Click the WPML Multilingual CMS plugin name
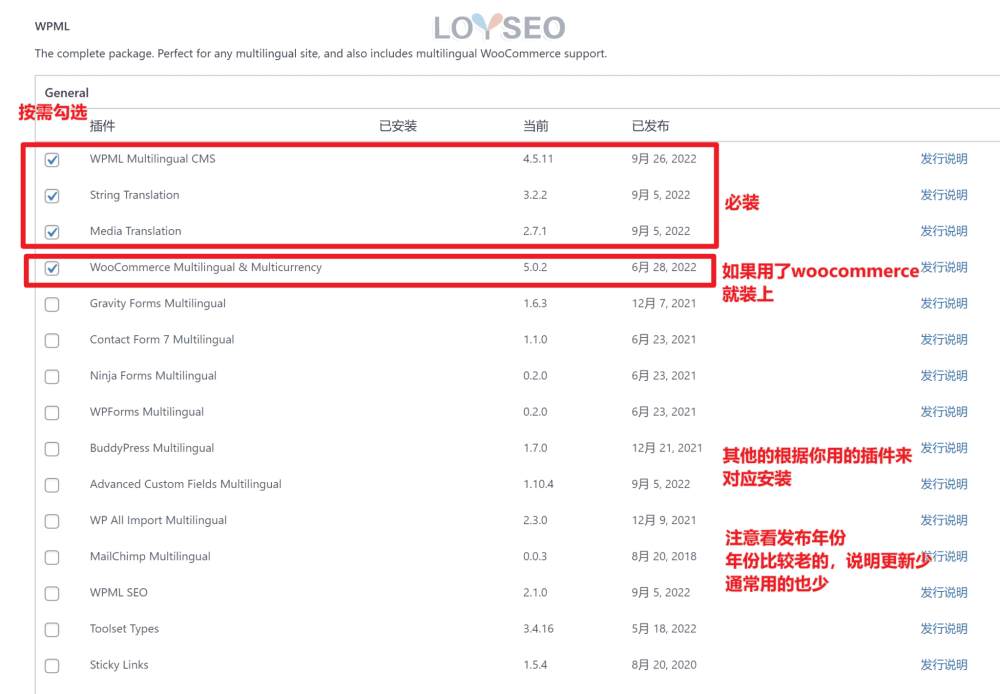 (152, 159)
